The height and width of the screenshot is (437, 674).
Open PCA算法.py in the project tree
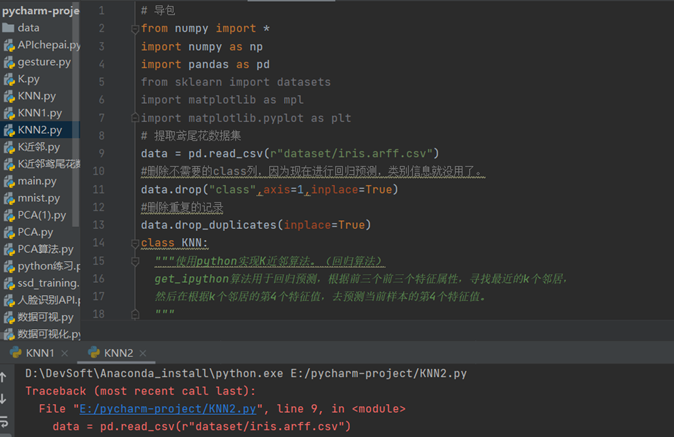tap(45, 249)
